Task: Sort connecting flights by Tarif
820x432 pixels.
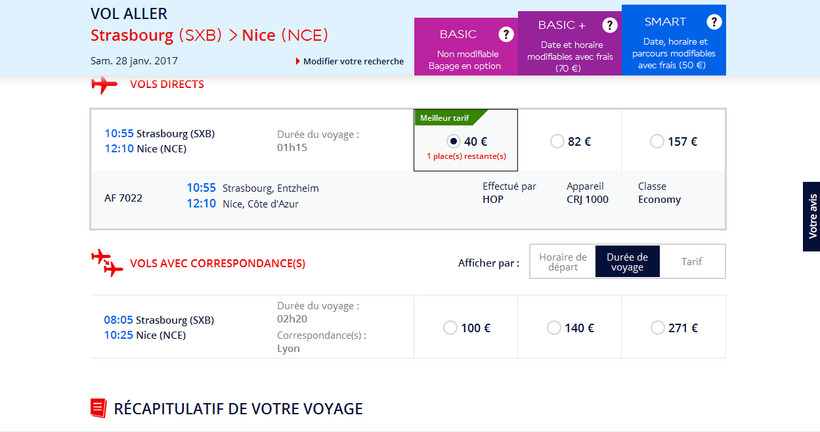Action: click(691, 262)
